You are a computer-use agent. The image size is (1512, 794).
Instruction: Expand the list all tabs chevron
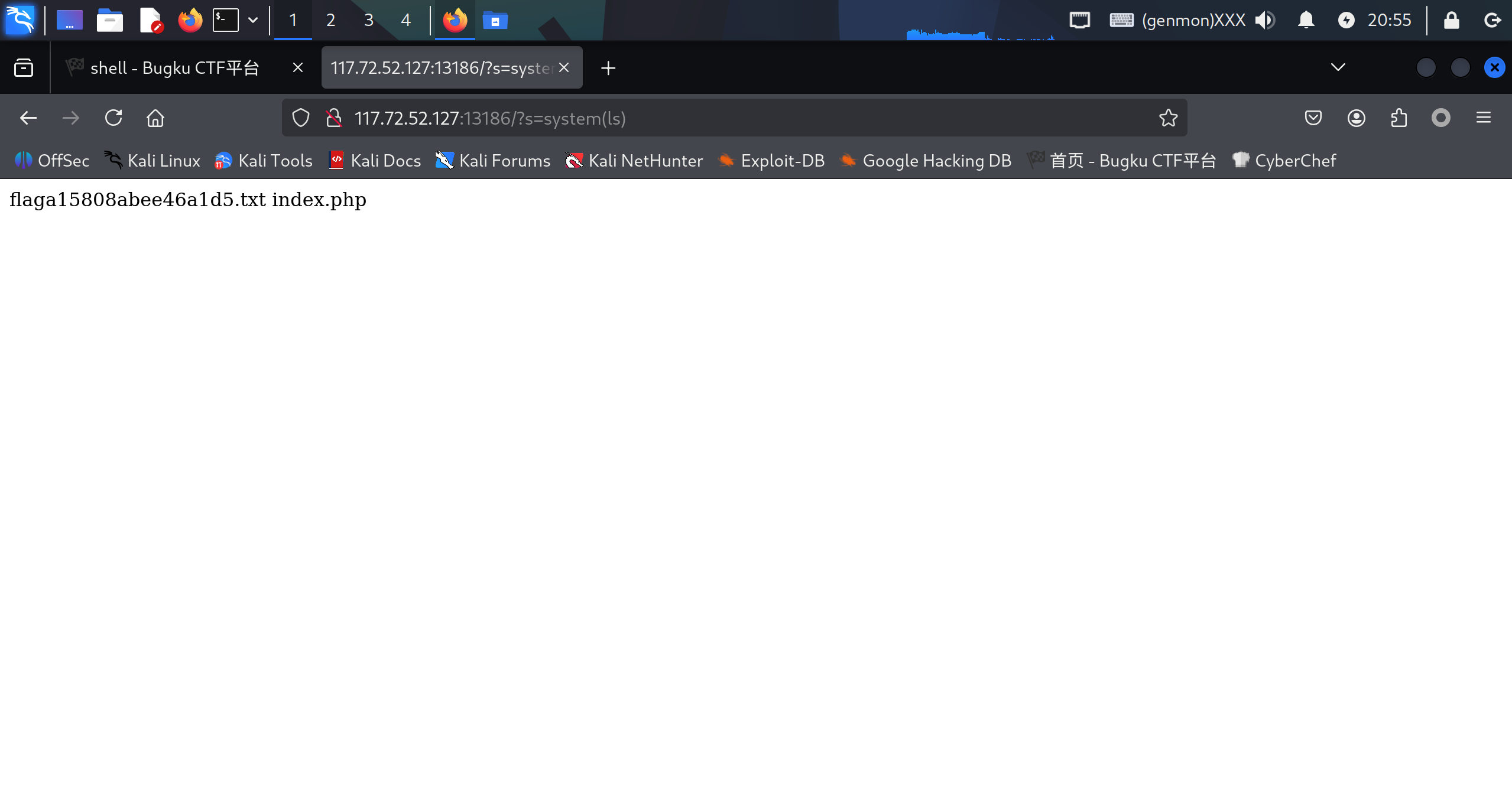click(x=1338, y=67)
